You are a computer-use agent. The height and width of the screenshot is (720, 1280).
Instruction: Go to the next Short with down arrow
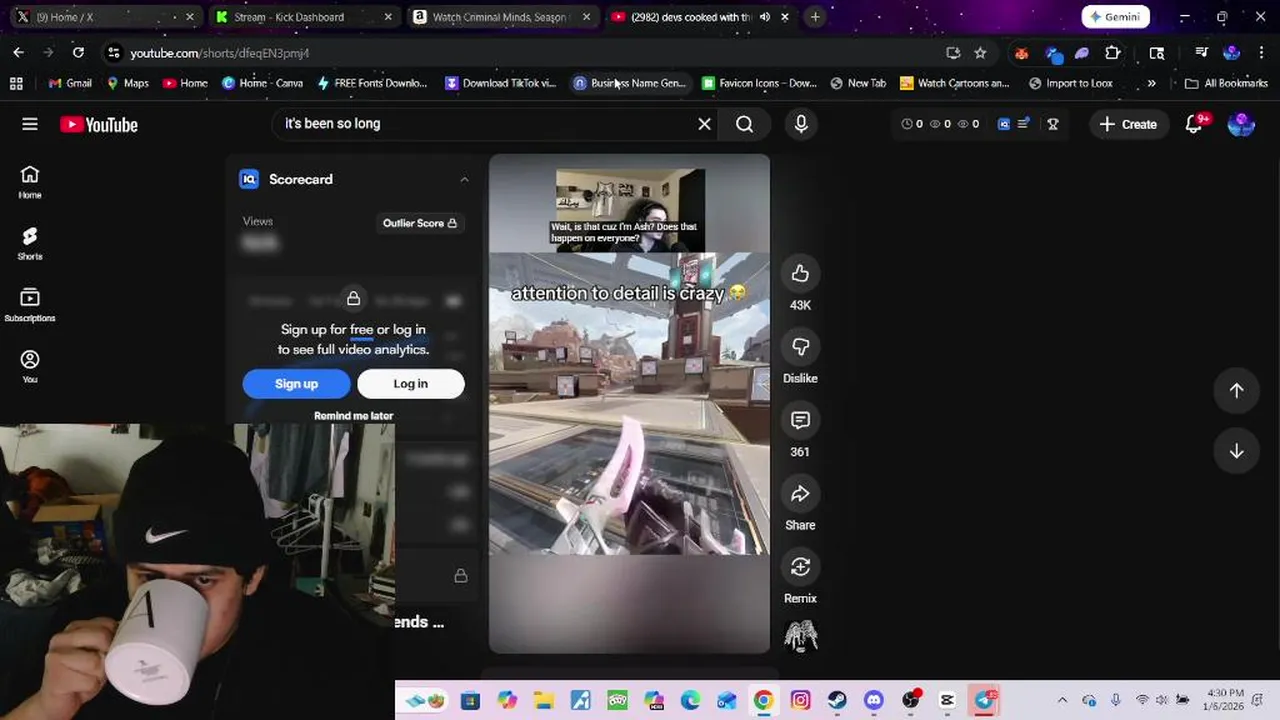pyautogui.click(x=1236, y=451)
